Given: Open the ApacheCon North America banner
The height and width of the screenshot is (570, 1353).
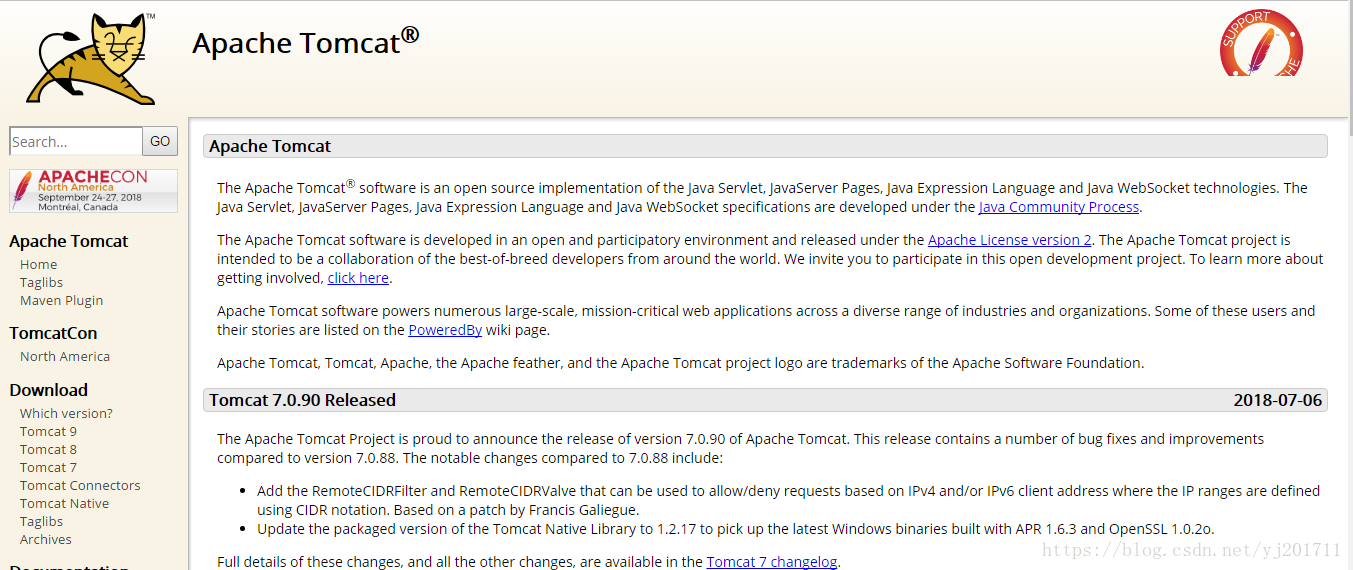Looking at the screenshot, I should click(x=93, y=190).
